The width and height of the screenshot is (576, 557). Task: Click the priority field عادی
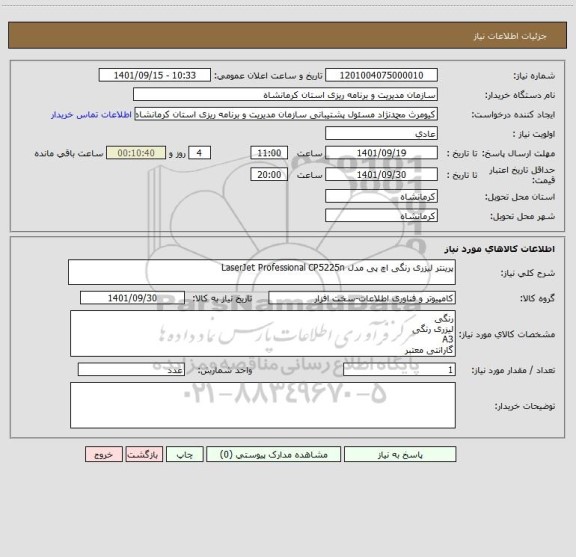coord(381,133)
